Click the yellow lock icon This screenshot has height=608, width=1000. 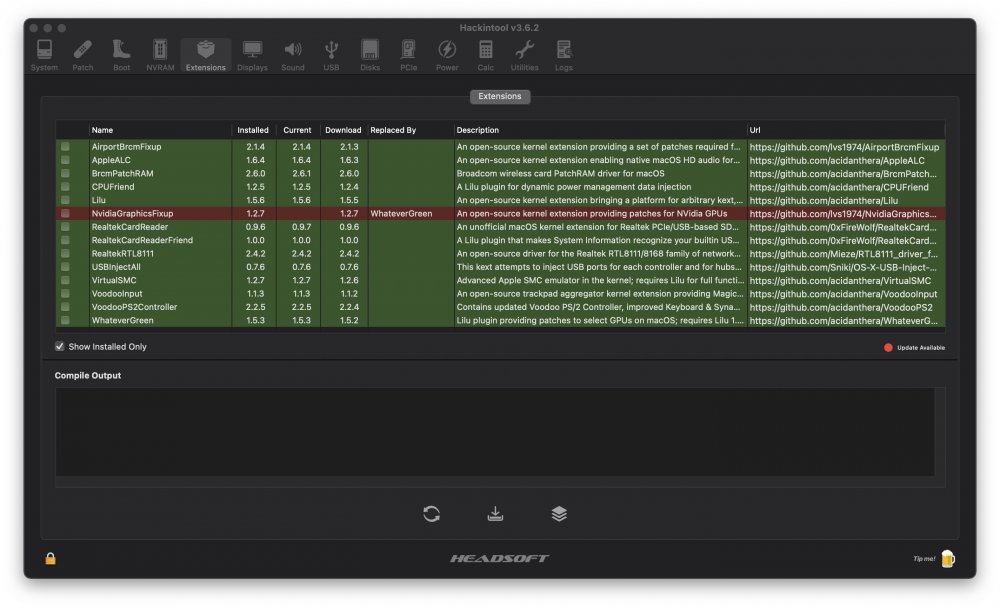[x=50, y=558]
